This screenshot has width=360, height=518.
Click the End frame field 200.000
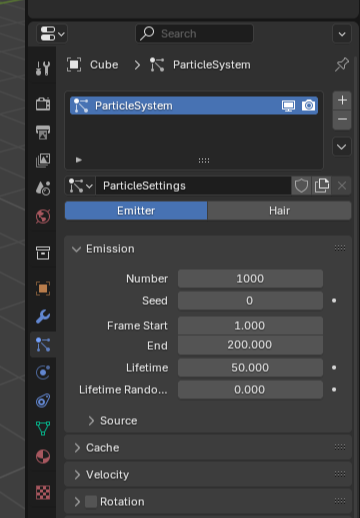pyautogui.click(x=250, y=345)
